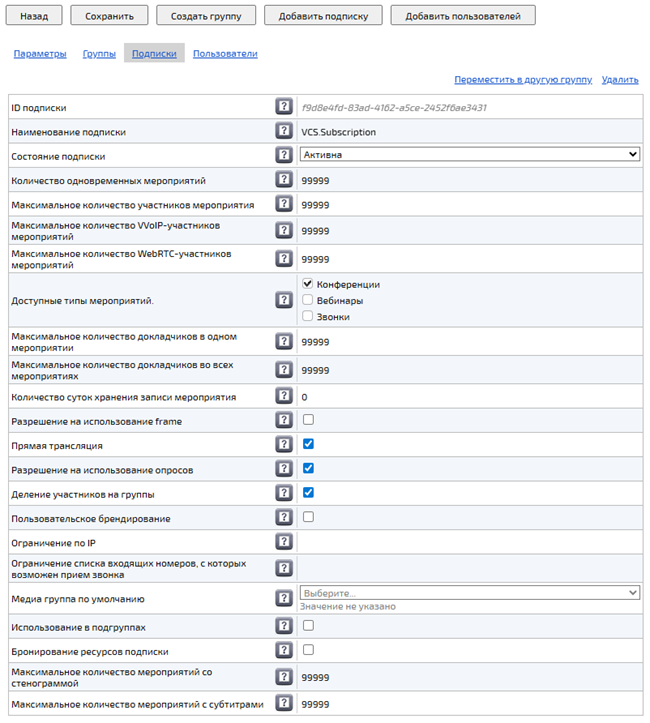Click the Удалить link

(x=620, y=79)
